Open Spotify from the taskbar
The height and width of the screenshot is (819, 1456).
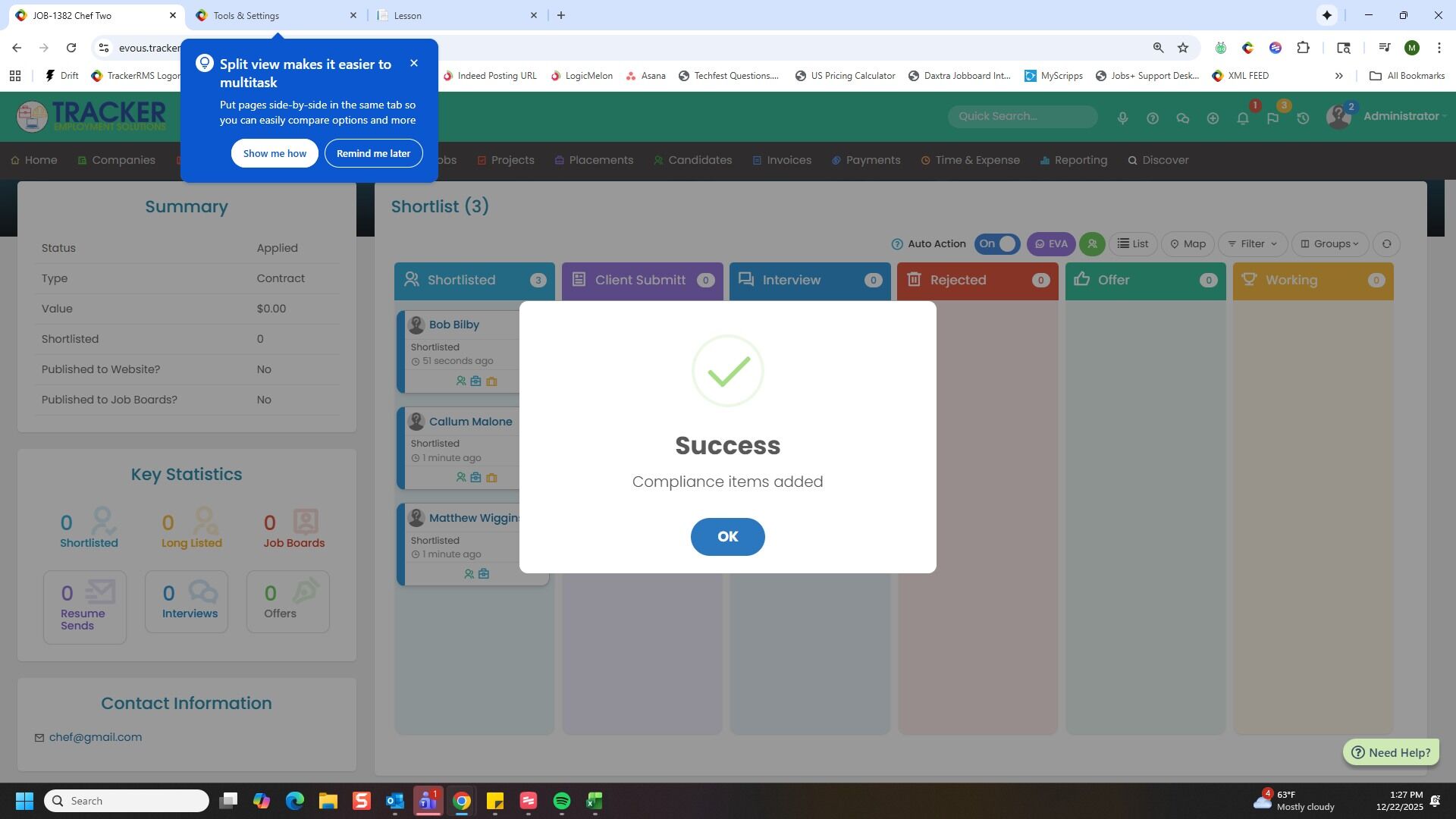[561, 802]
